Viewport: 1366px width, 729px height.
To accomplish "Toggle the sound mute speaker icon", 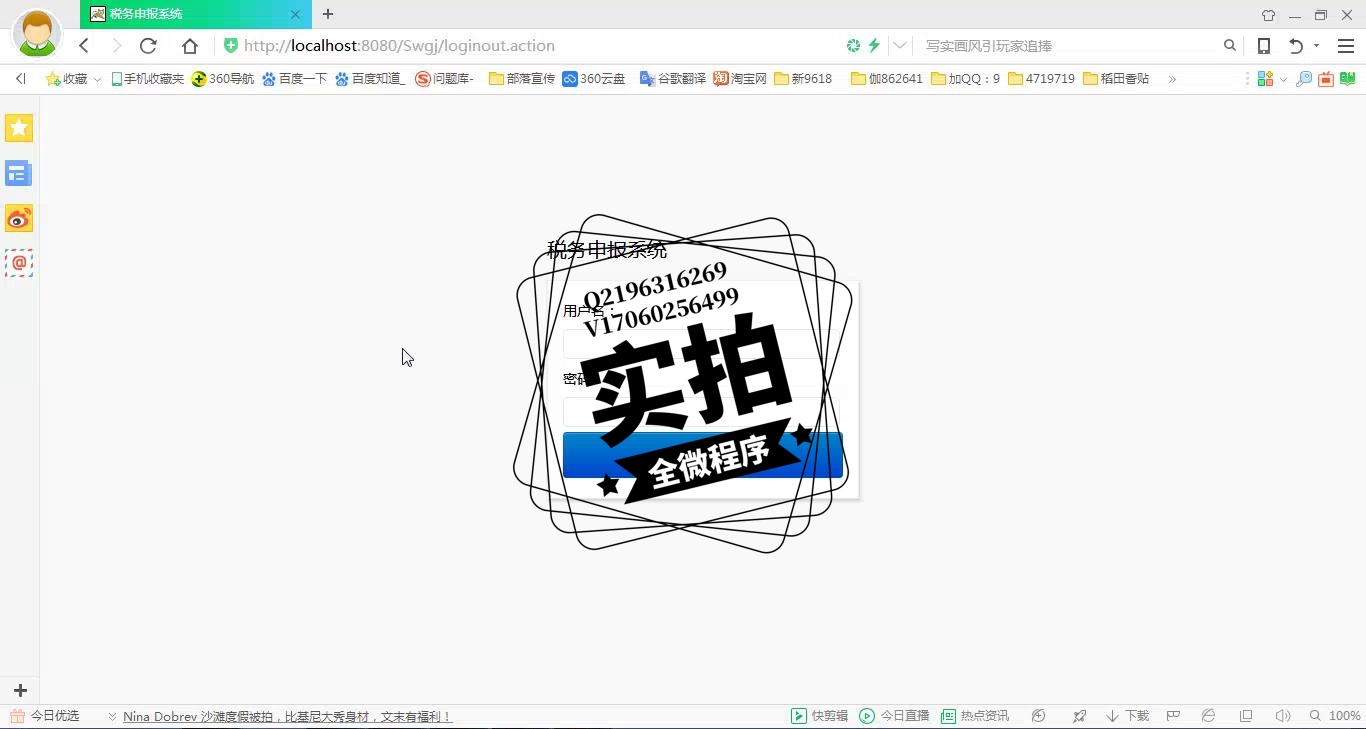I will 1283,716.
